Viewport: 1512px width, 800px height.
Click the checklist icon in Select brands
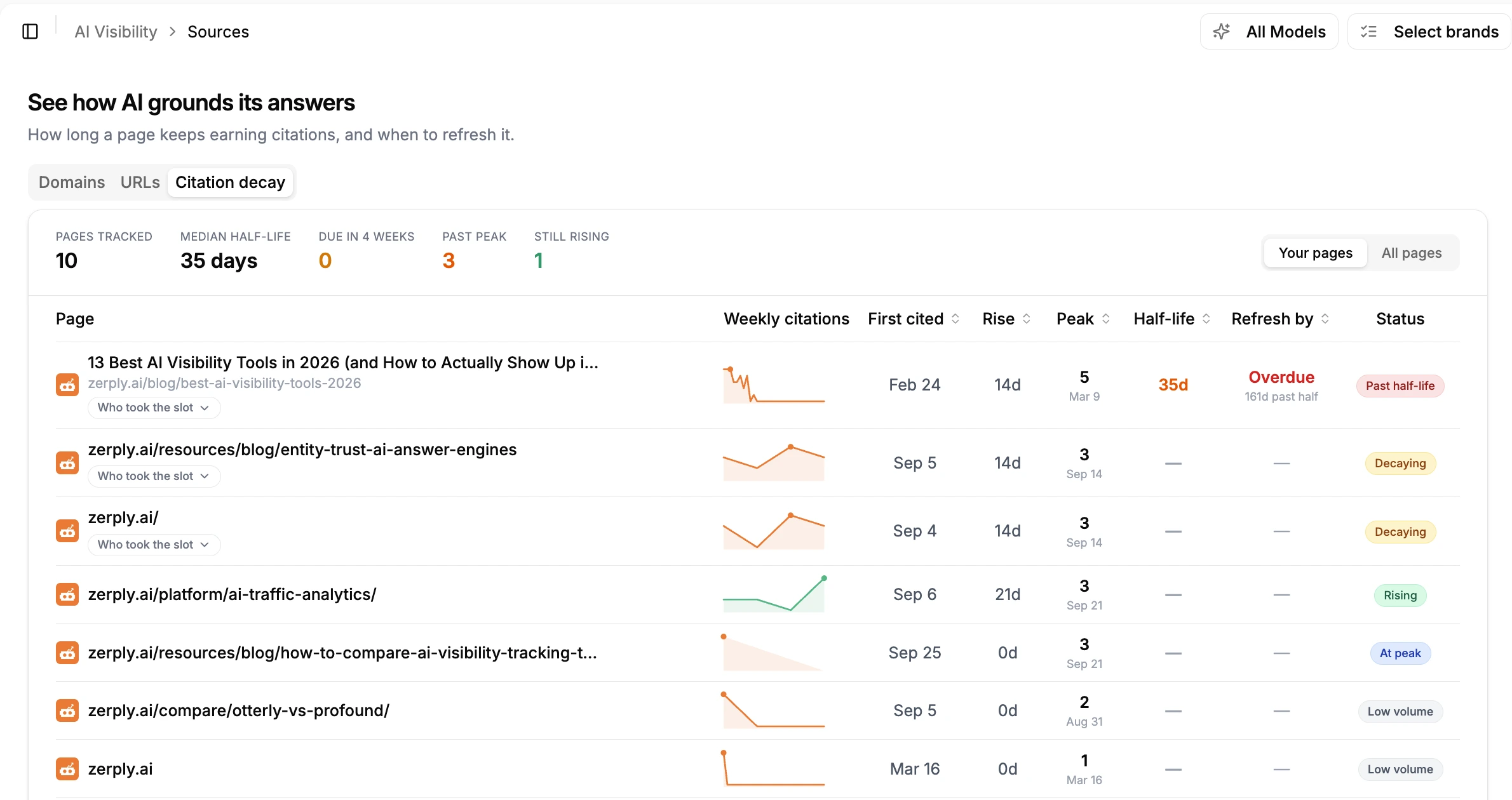tap(1368, 32)
